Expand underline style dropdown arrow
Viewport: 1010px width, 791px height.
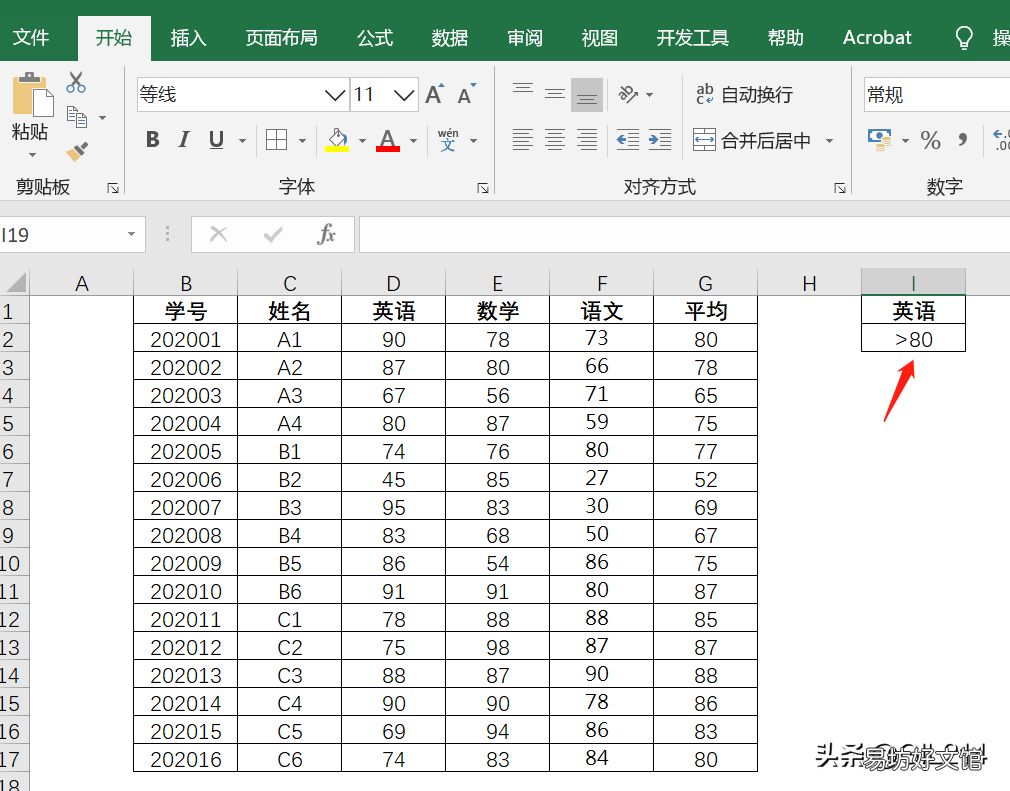tap(242, 140)
